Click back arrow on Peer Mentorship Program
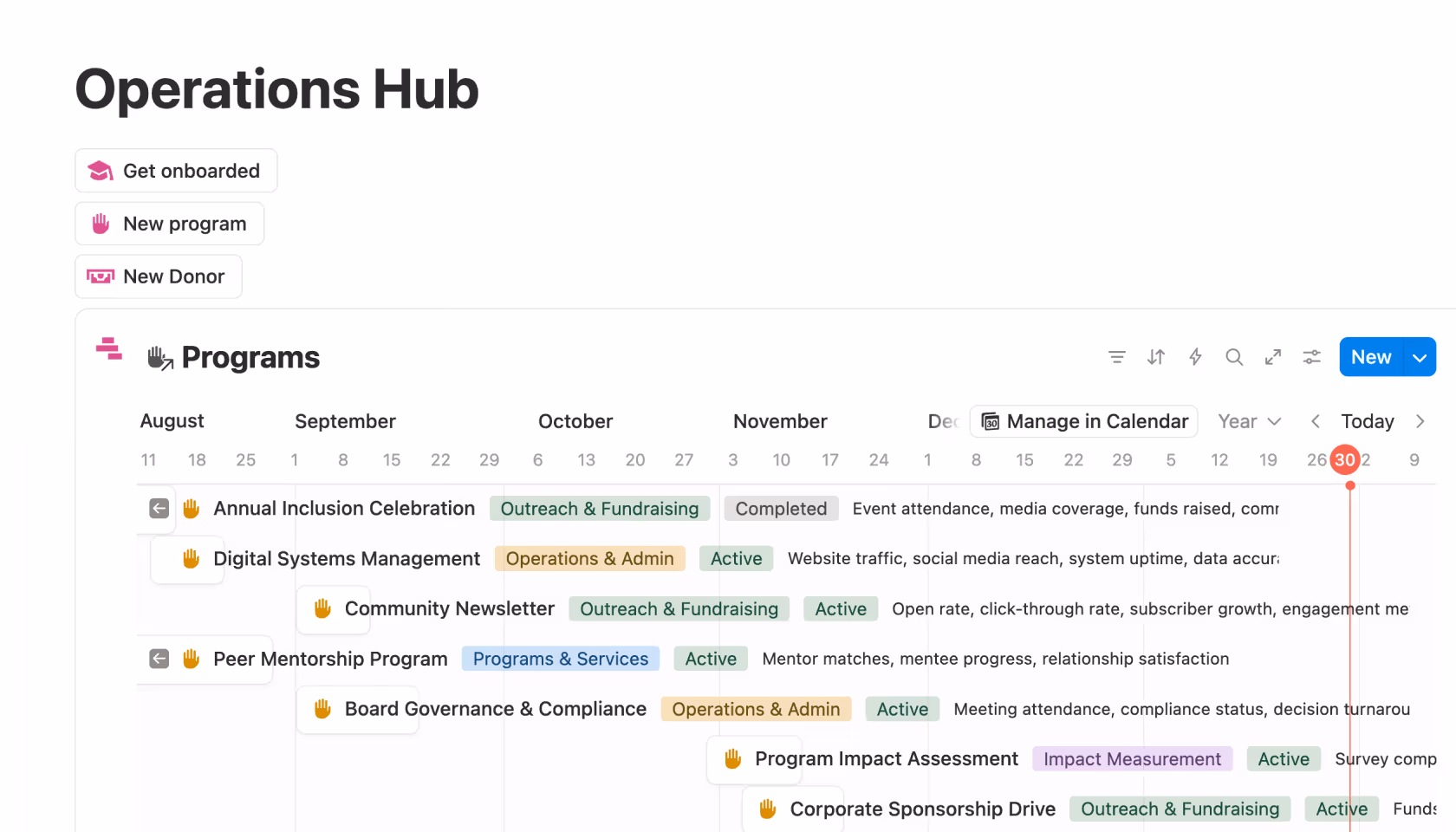Image resolution: width=1456 pixels, height=832 pixels. click(x=159, y=659)
